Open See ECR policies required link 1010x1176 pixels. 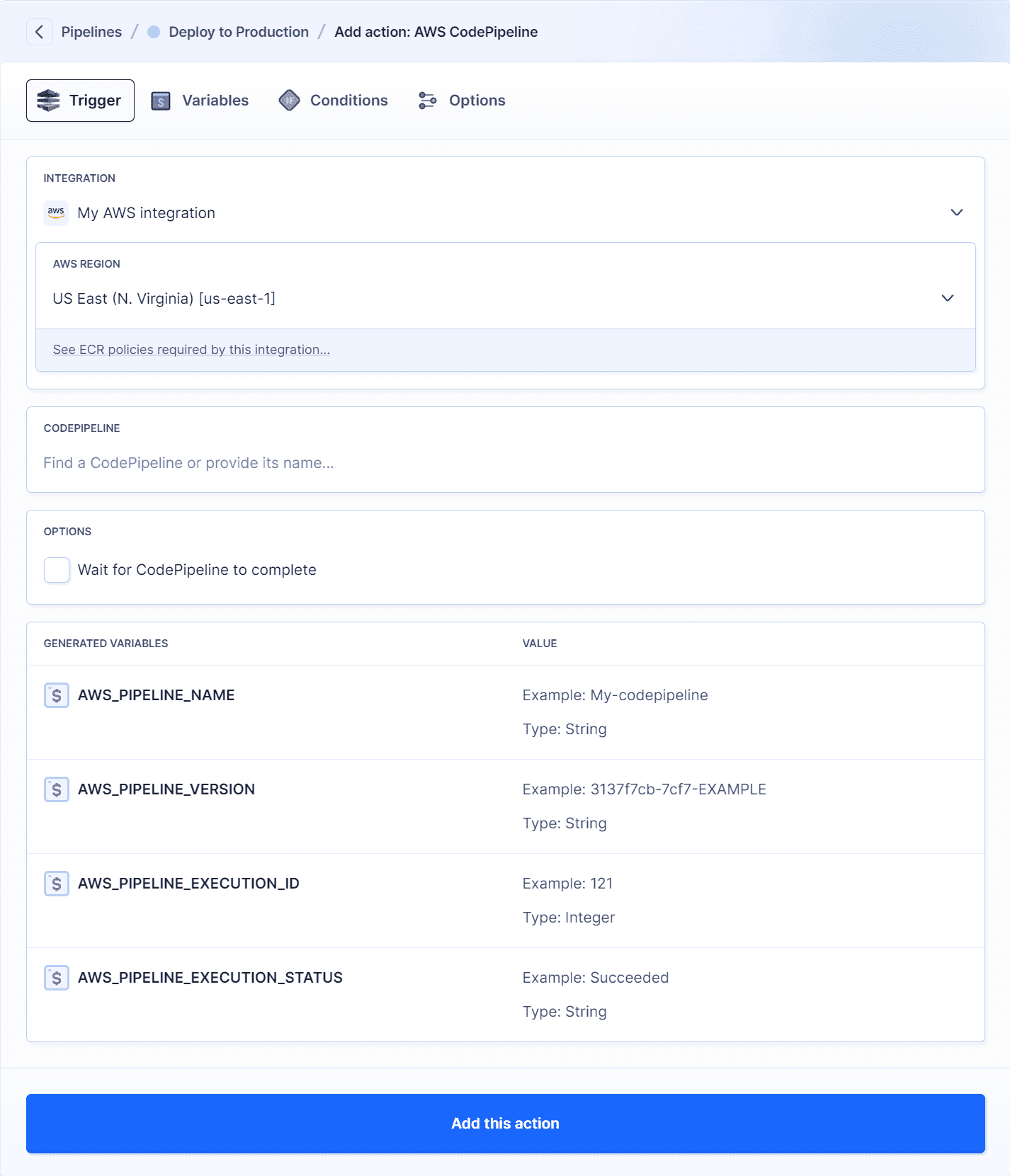191,350
